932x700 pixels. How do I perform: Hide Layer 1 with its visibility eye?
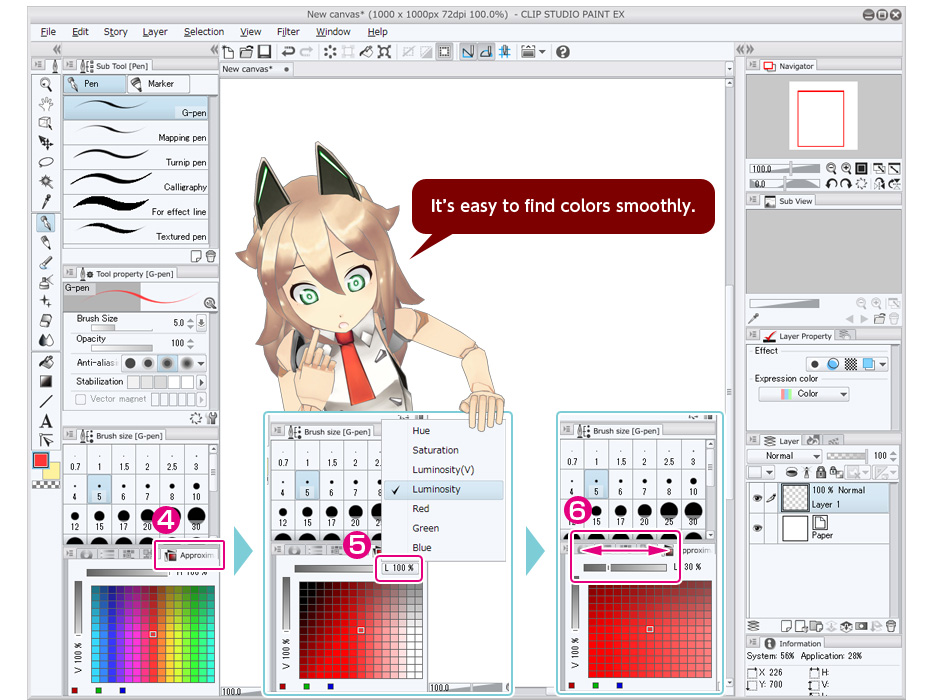757,496
